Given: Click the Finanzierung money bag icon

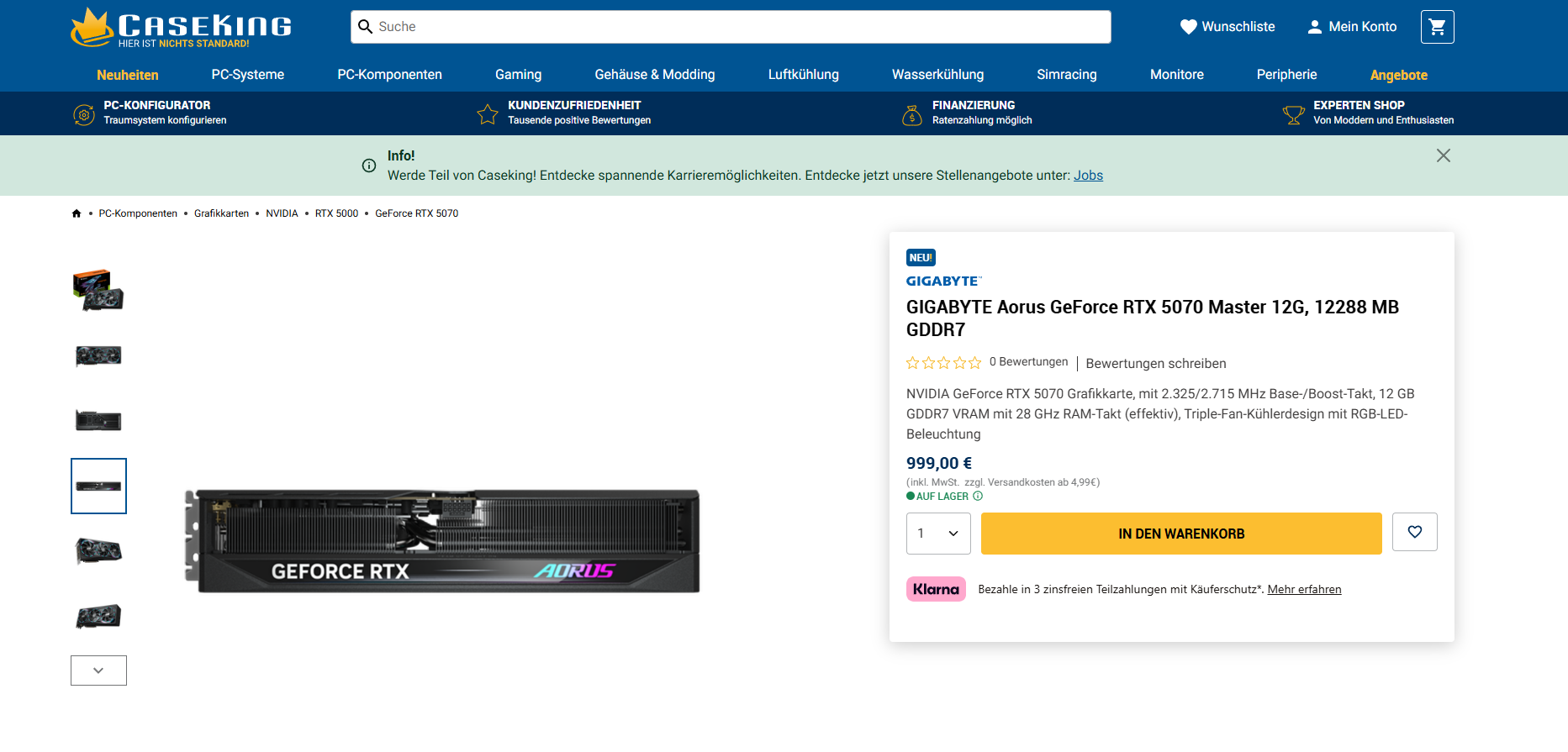Looking at the screenshot, I should point(912,114).
